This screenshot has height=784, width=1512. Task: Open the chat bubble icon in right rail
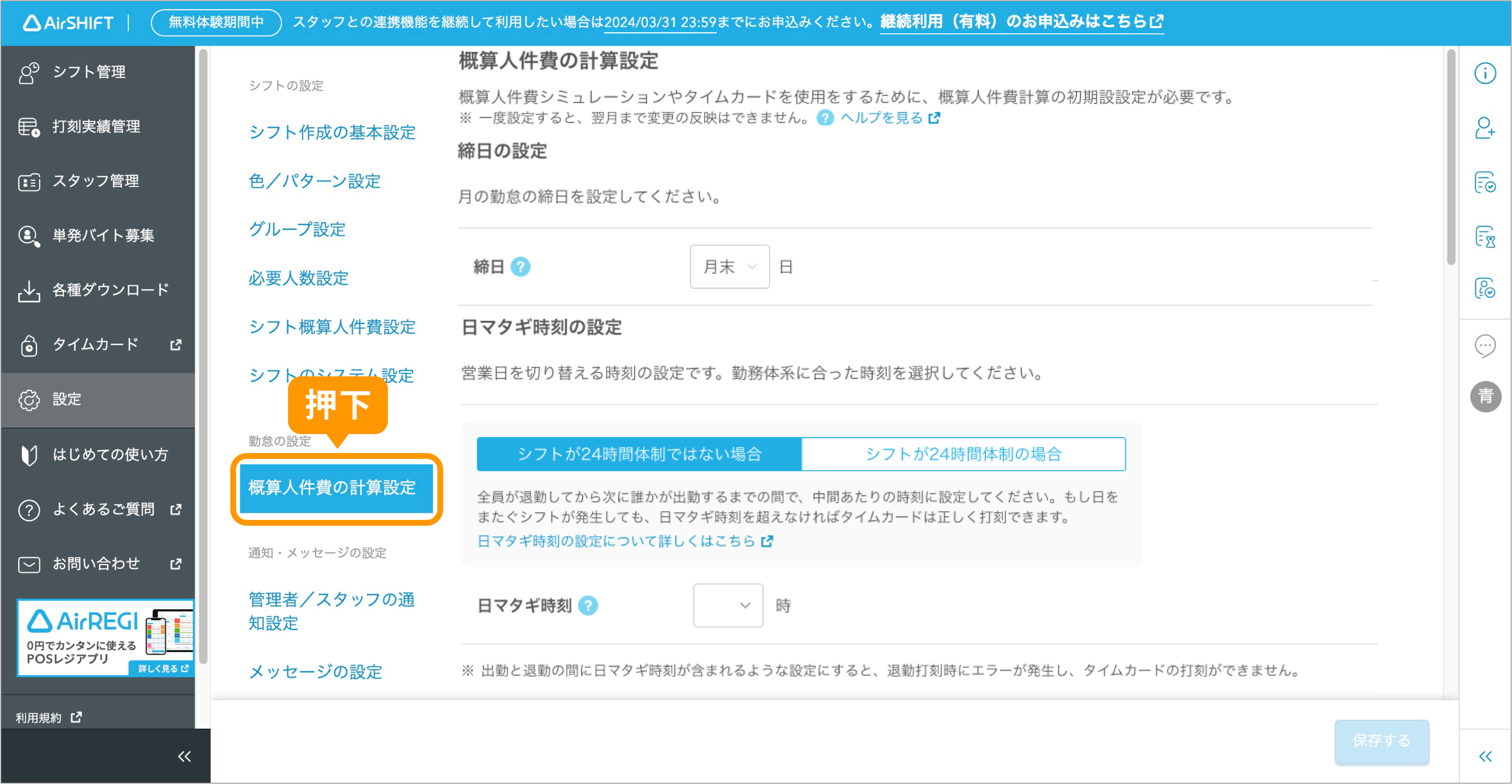coord(1485,346)
